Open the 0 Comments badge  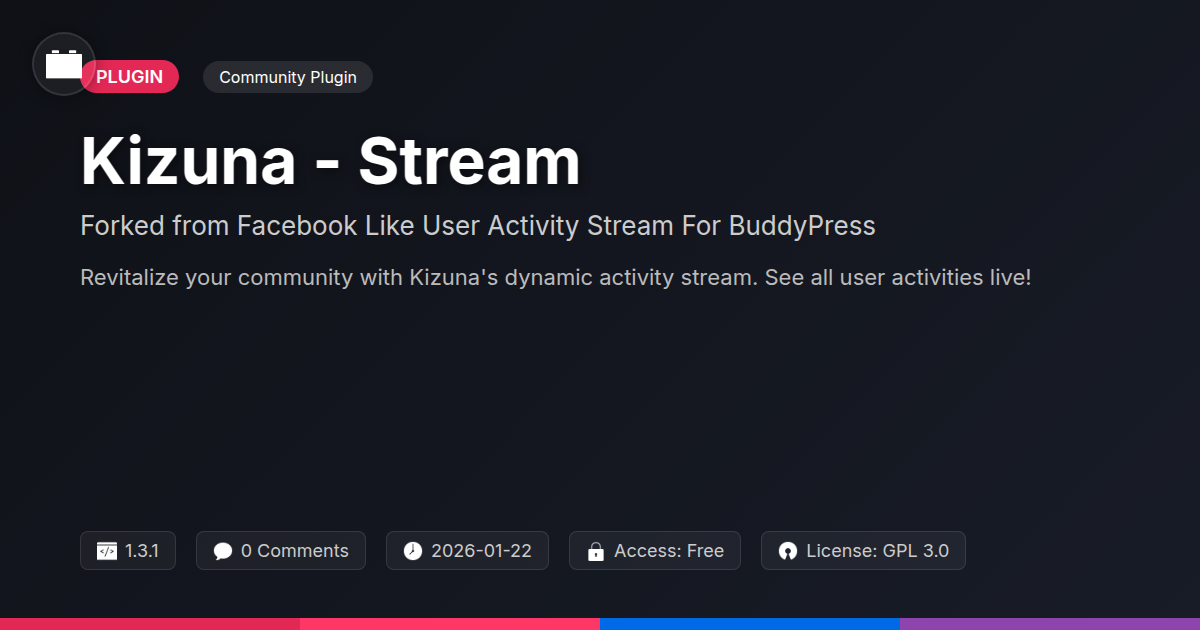pyautogui.click(x=281, y=551)
